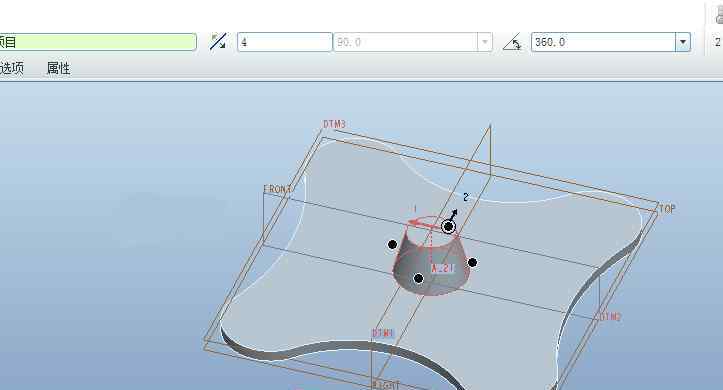Screen dimensions: 723x390
Task: Open the 属性 tab
Action: tap(59, 68)
